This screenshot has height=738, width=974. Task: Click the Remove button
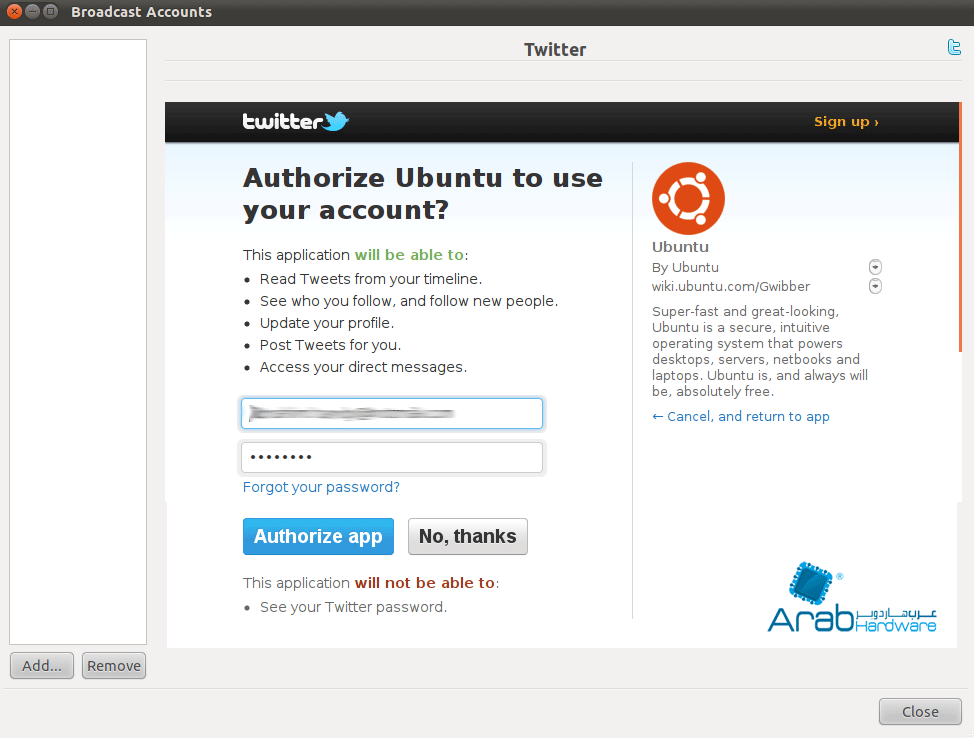point(114,666)
